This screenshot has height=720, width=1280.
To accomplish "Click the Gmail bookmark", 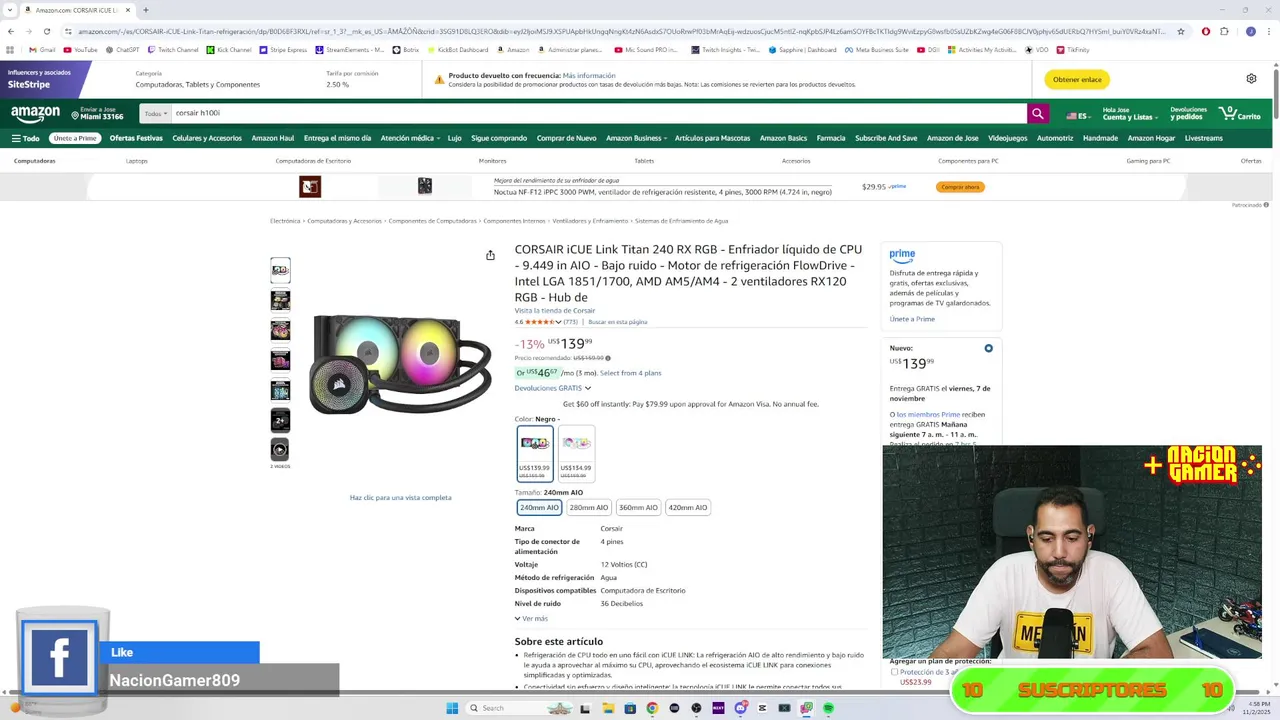I will coord(42,49).
